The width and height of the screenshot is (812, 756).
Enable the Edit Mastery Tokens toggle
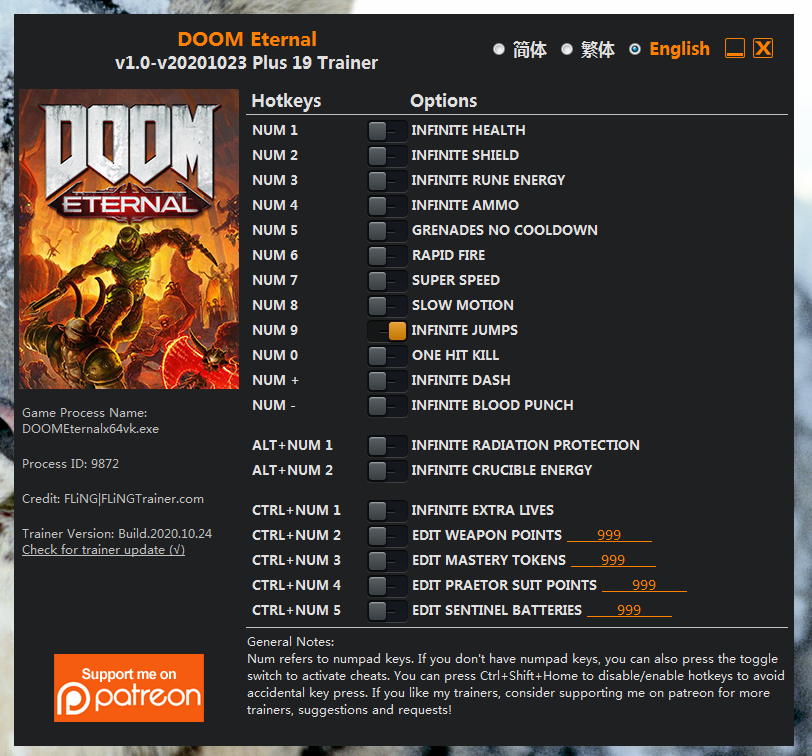tap(387, 561)
